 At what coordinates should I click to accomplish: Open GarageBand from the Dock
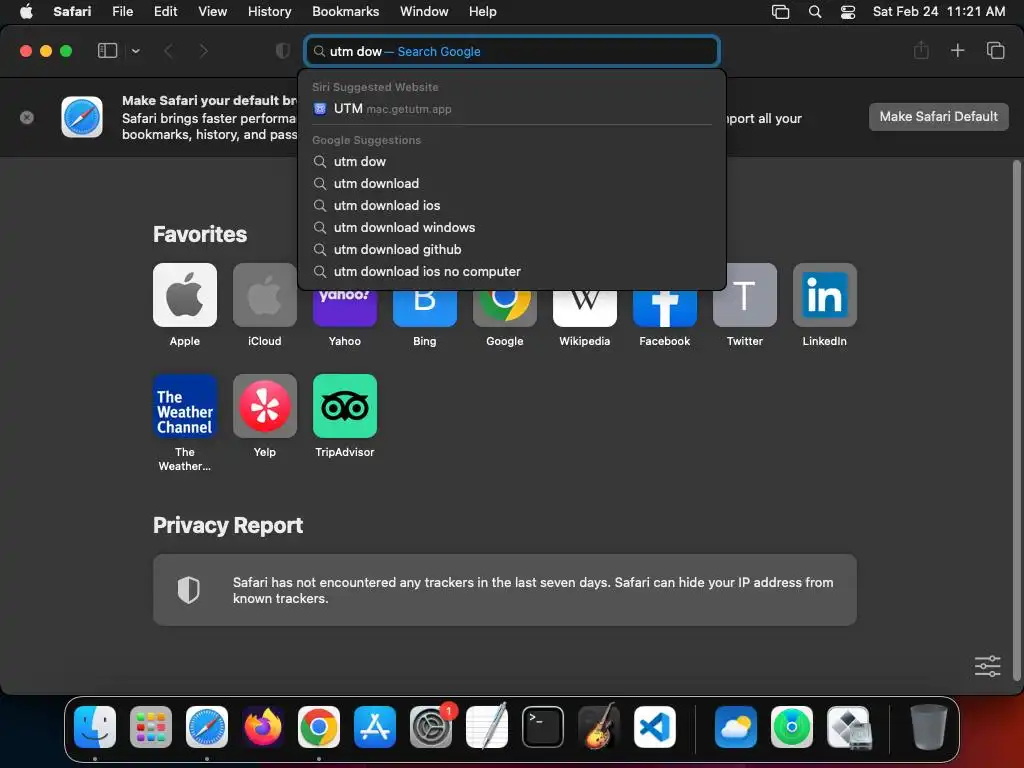point(599,727)
